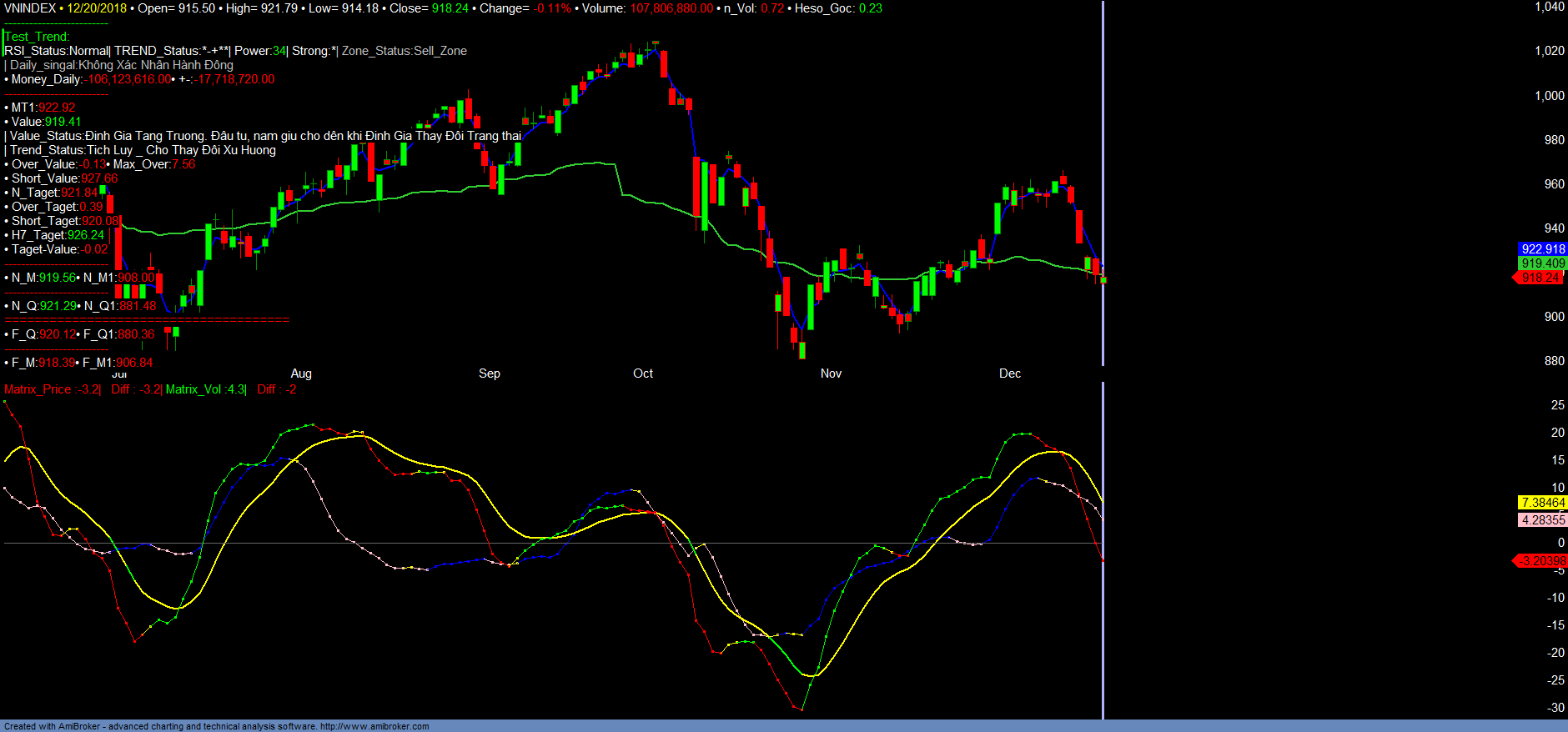Screen dimensions: 1568x732
Task: Select the Money_Daily value in info panel
Action: (x=128, y=79)
